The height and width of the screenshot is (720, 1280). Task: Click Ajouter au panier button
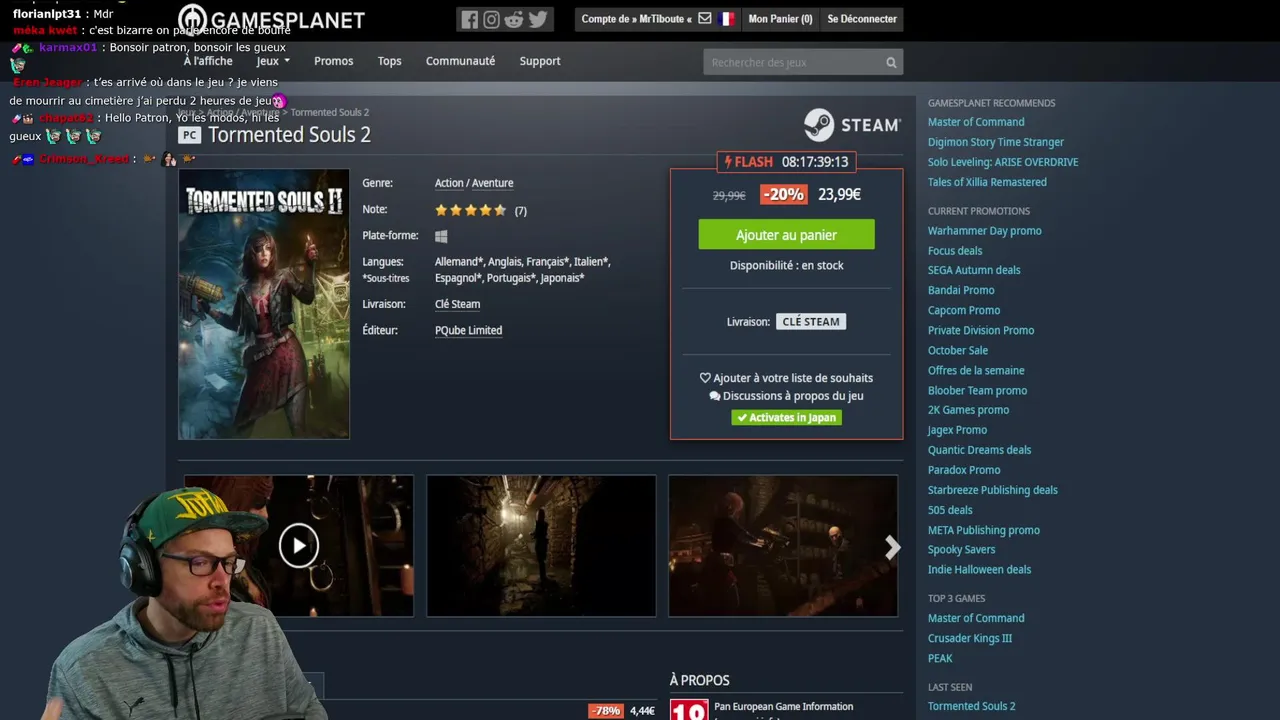(786, 235)
